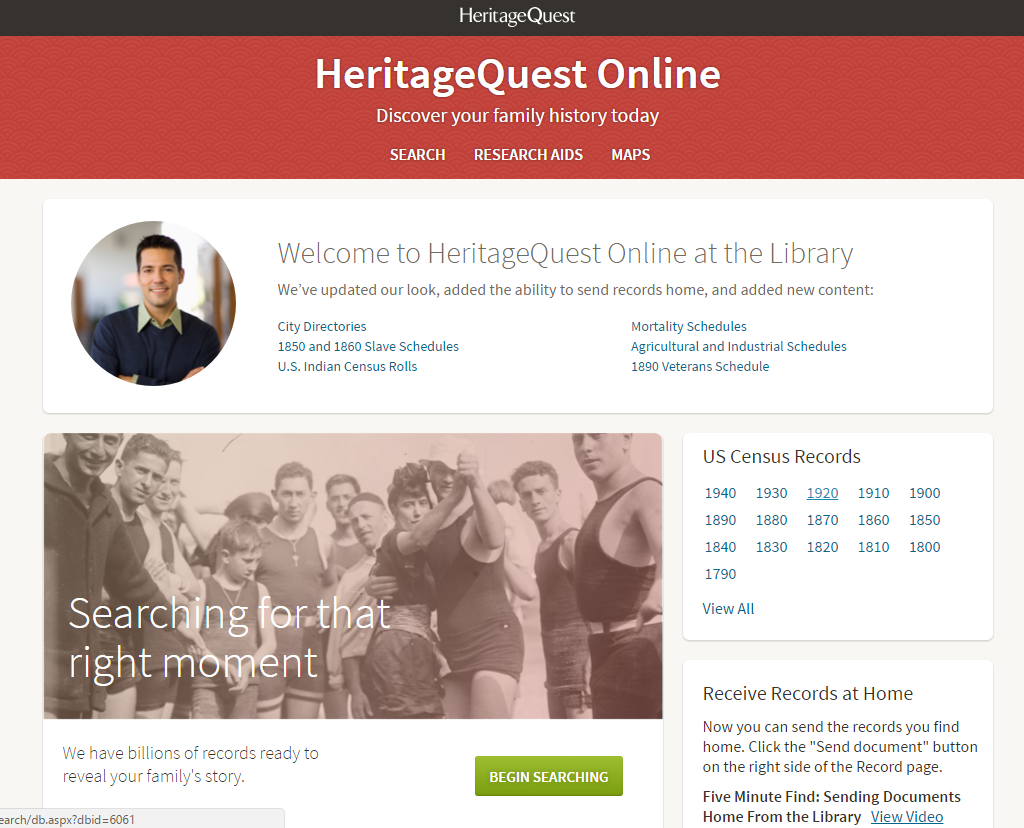Go to U.S. Indian Census Rolls
1024x828 pixels.
347,366
